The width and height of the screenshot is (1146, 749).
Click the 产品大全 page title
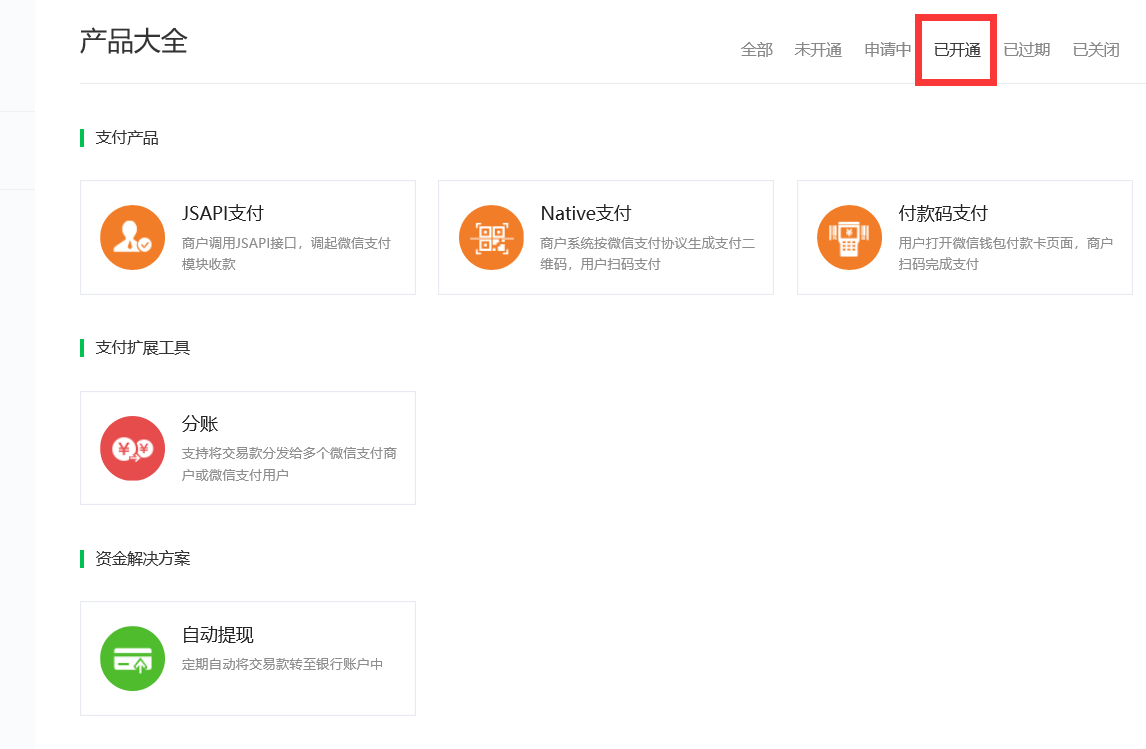point(134,41)
